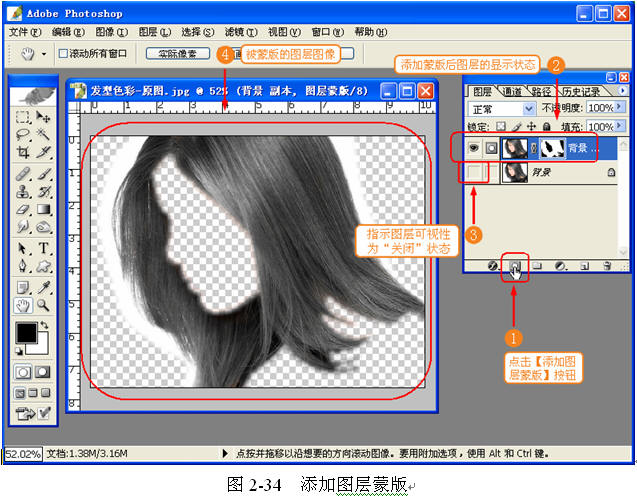
Task: Select the Notes tool
Action: click(x=22, y=287)
